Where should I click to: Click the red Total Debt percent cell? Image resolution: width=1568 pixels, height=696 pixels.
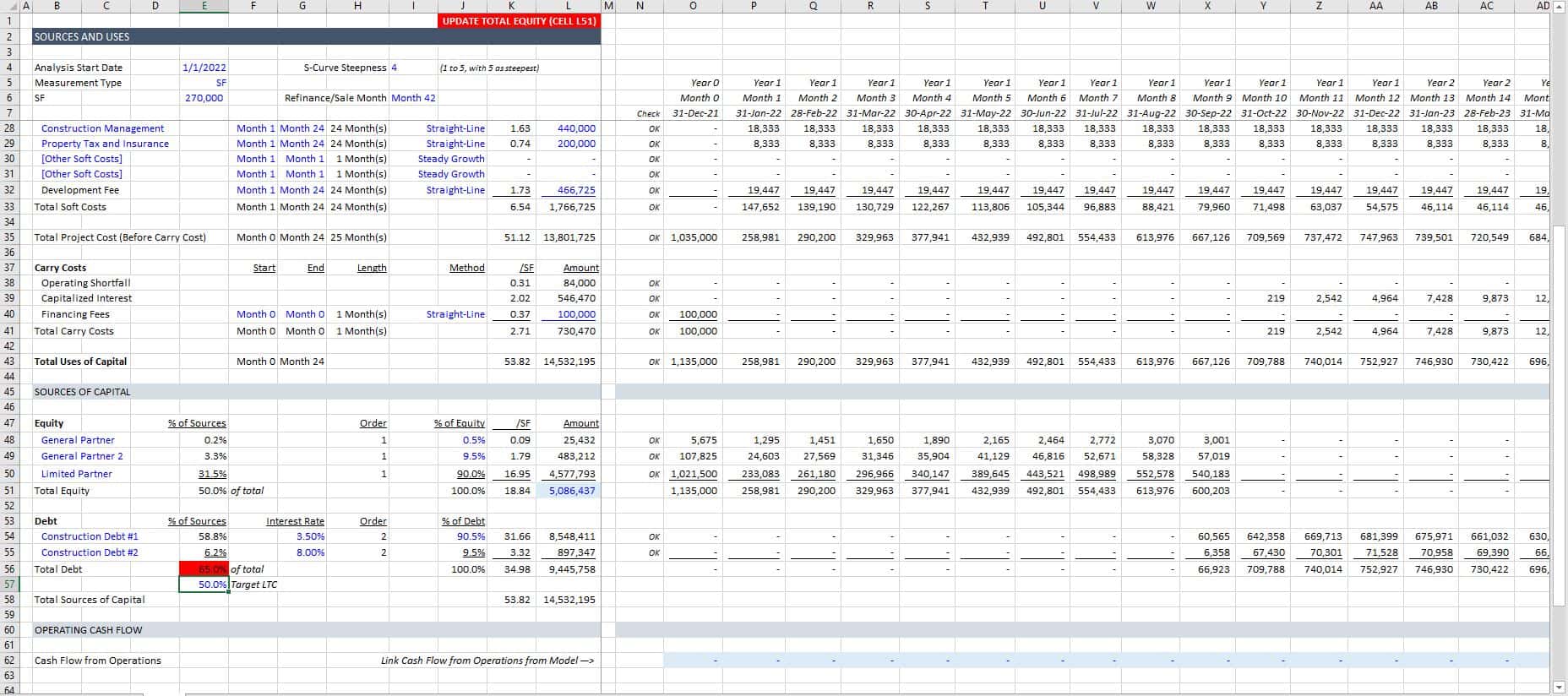(204, 569)
